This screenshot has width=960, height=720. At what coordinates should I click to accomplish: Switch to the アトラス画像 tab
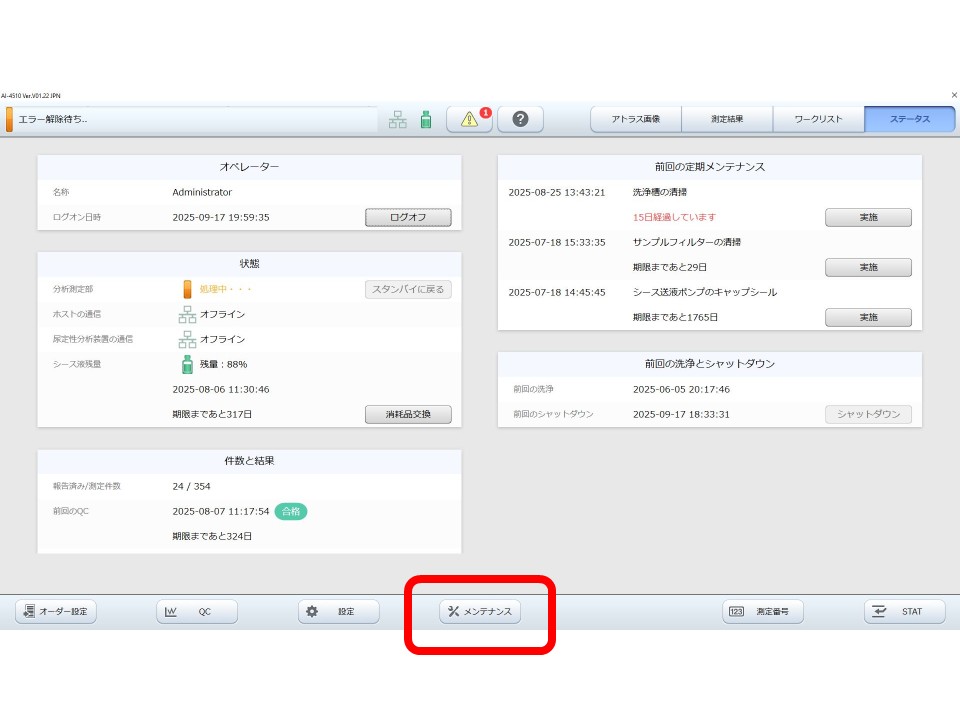click(x=636, y=119)
